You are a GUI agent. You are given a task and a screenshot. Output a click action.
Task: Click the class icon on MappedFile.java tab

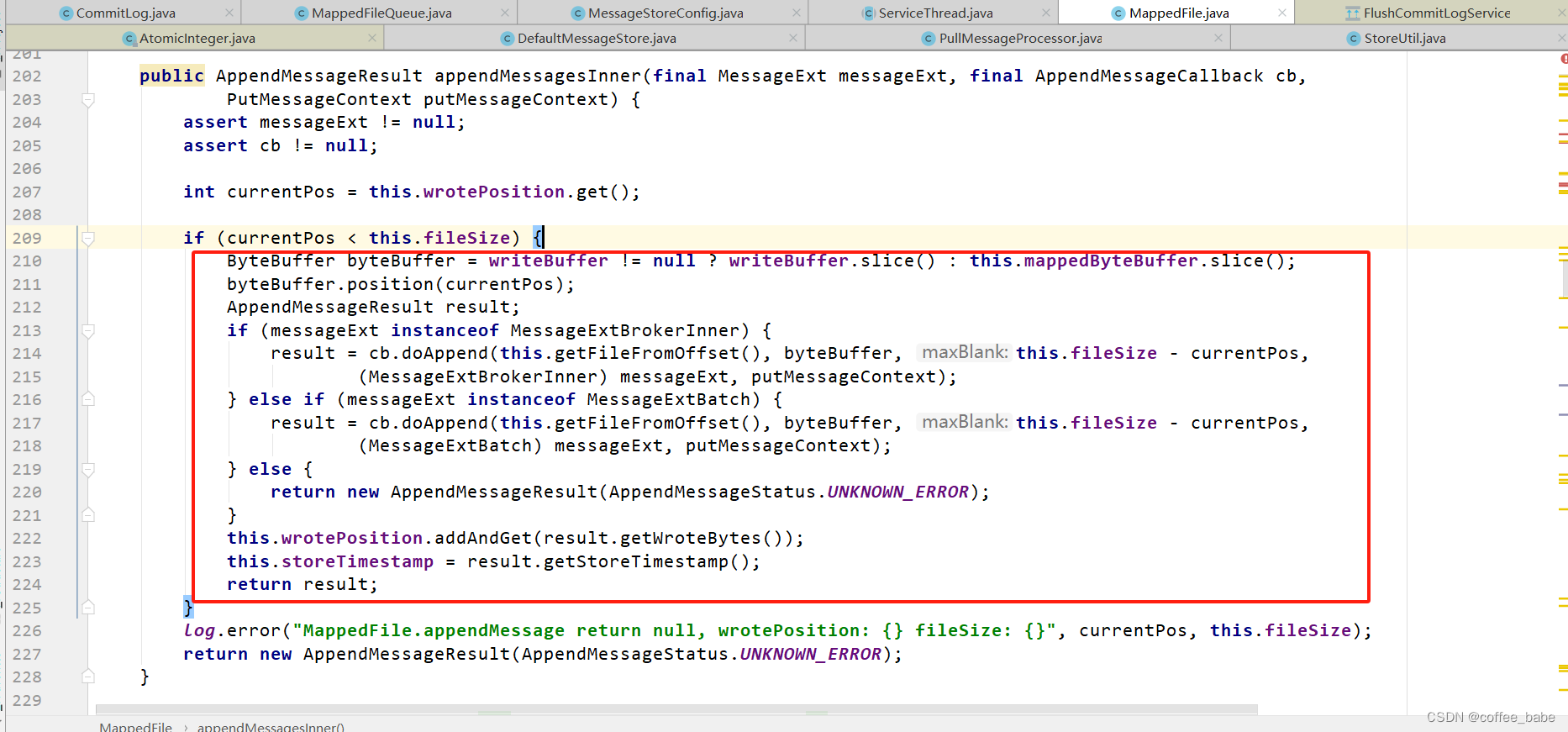pos(1118,13)
